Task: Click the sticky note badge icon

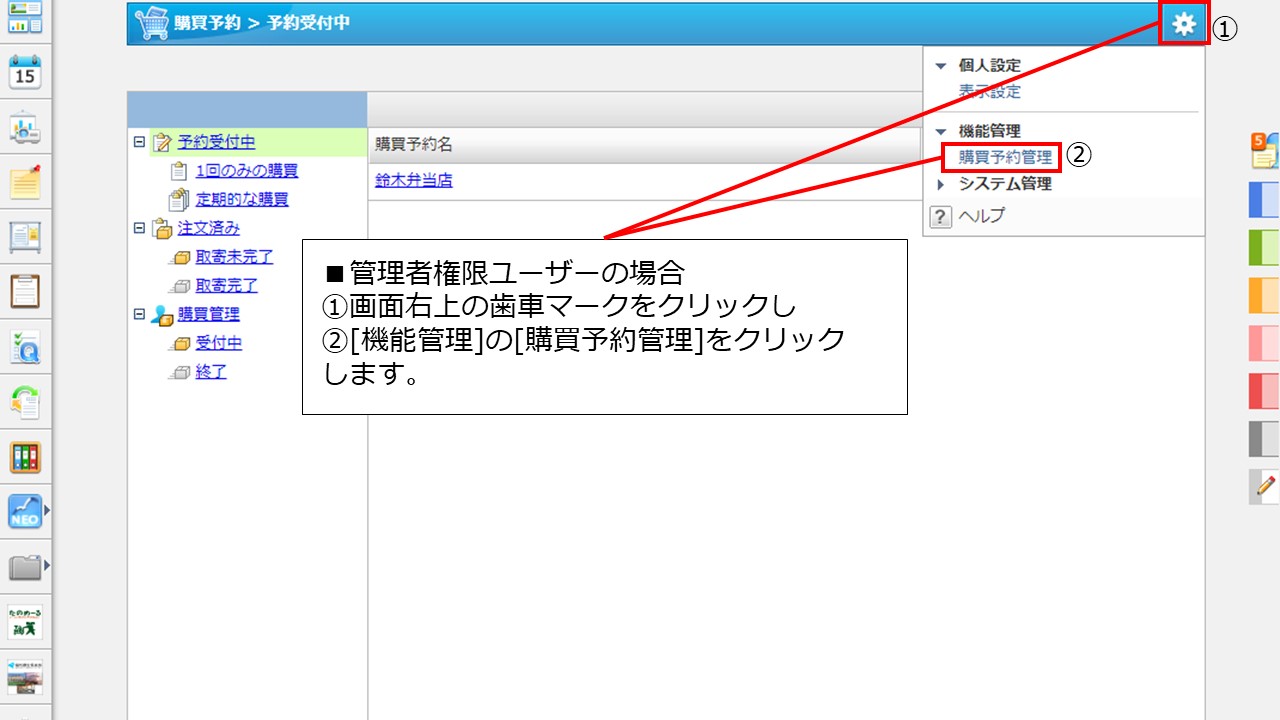Action: pos(1265,150)
